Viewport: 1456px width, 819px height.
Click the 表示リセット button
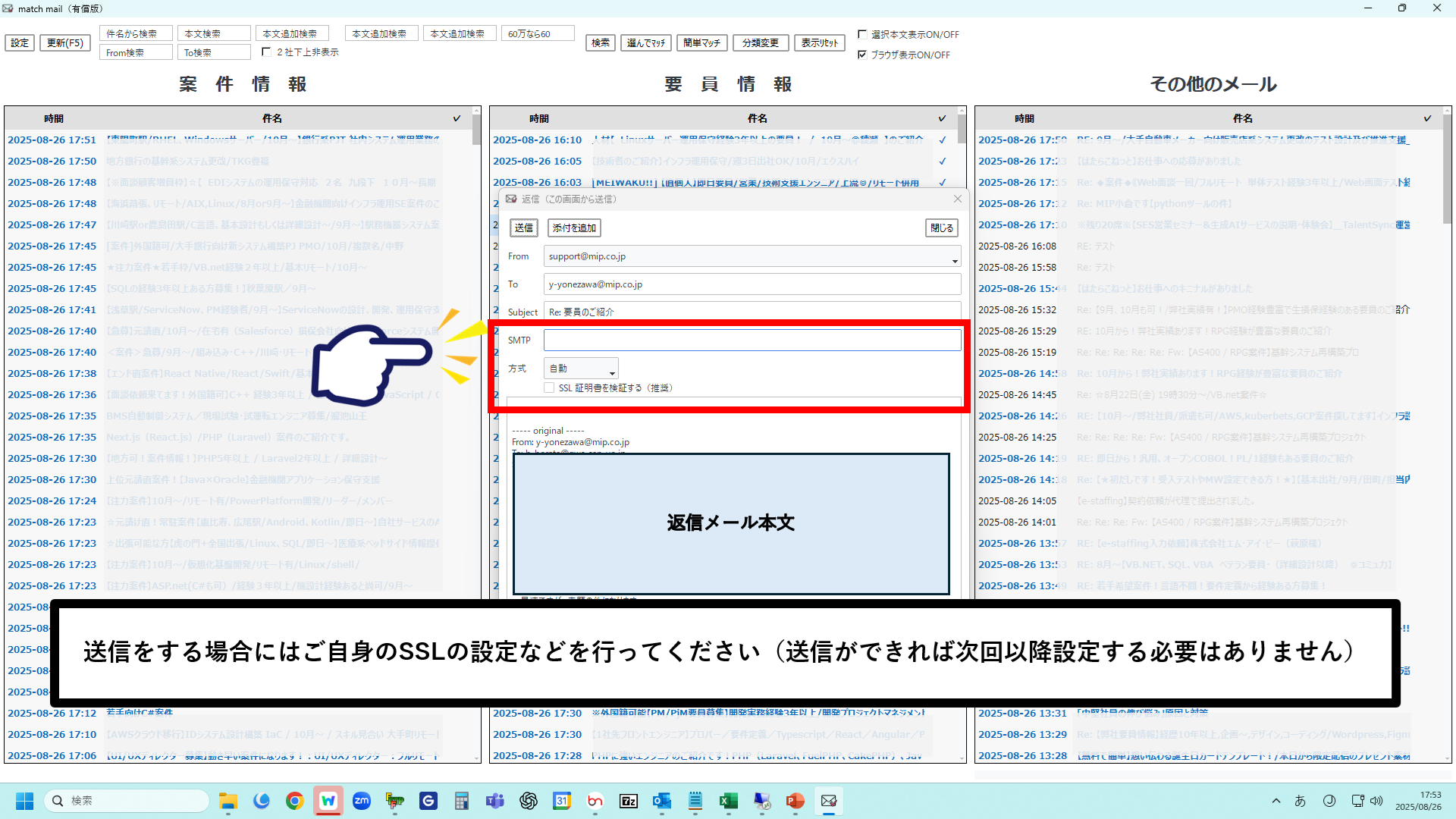pyautogui.click(x=820, y=42)
